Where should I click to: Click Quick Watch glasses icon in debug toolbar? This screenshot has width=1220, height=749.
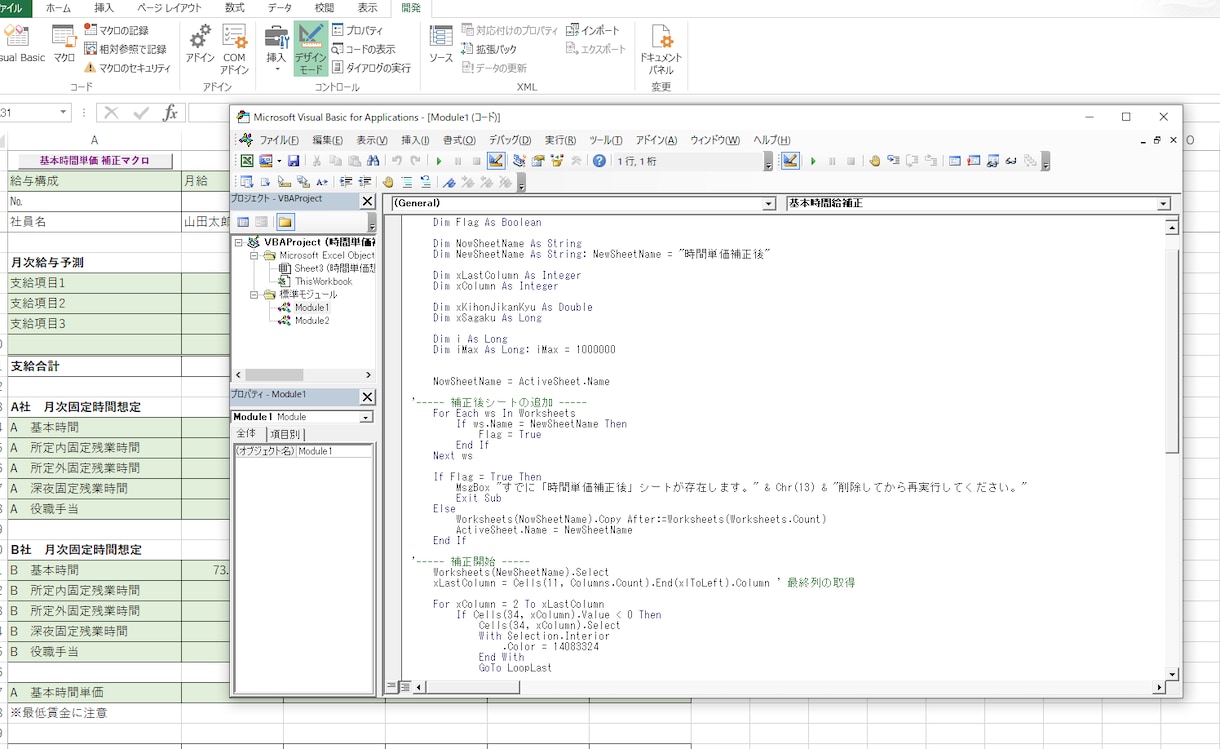pos(1010,160)
